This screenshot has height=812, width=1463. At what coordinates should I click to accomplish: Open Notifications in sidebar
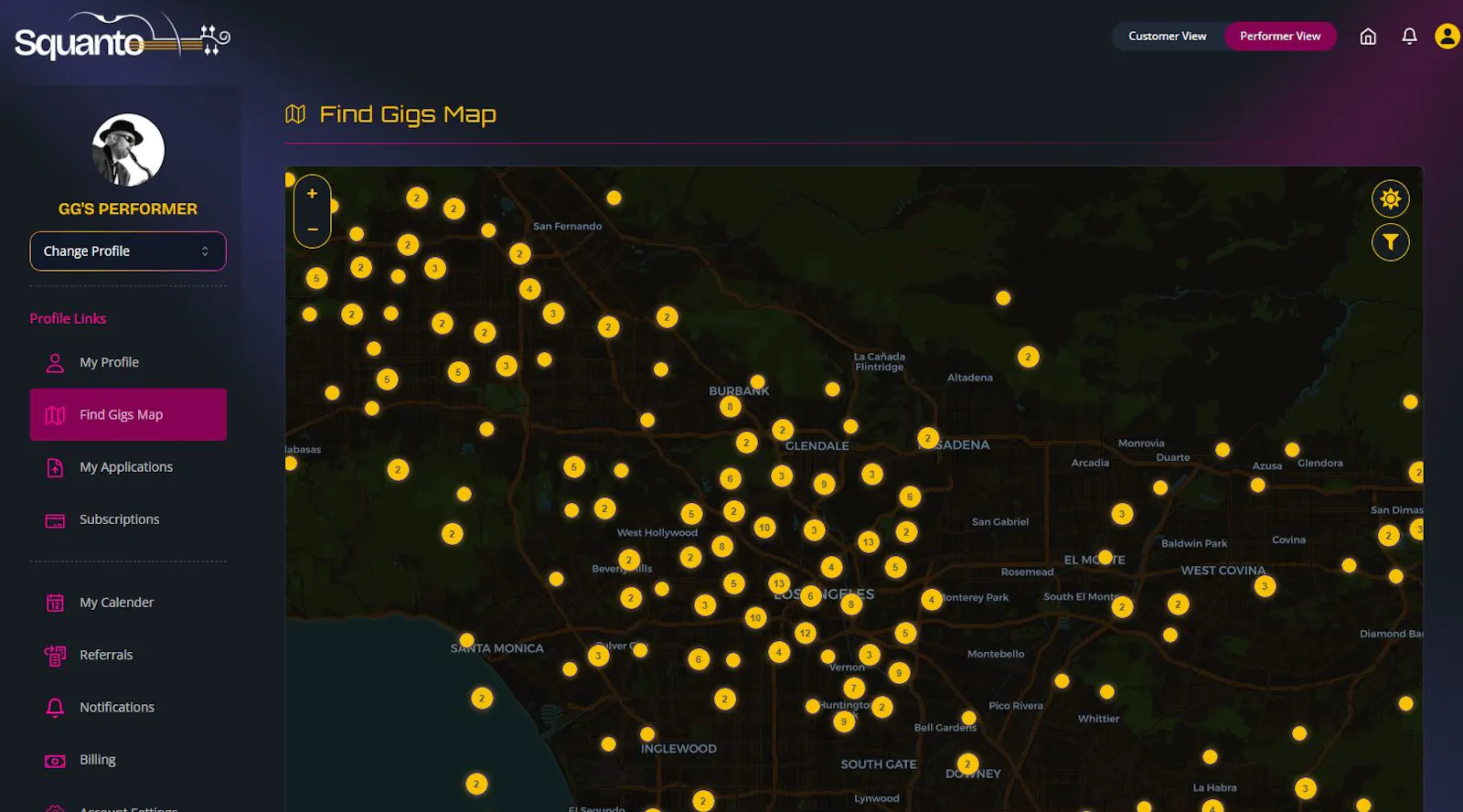coord(128,707)
